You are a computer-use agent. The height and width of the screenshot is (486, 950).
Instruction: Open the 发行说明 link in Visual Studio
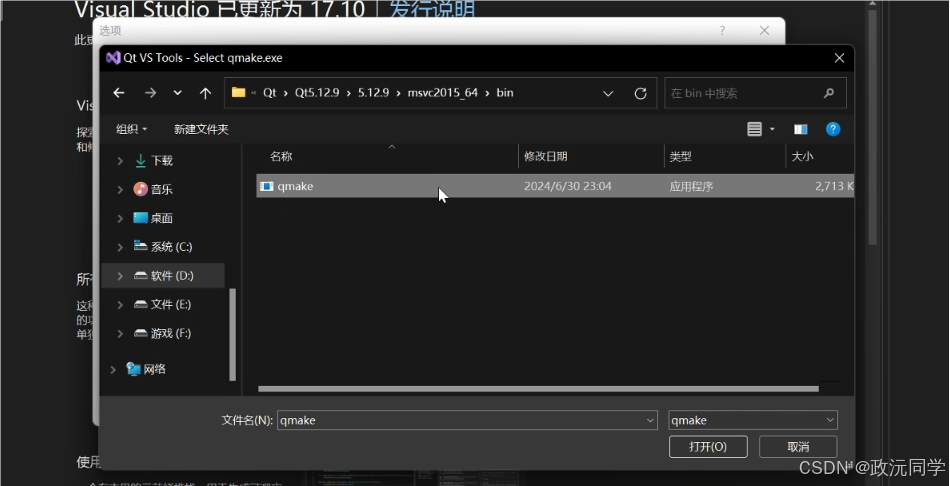pyautogui.click(x=432, y=9)
